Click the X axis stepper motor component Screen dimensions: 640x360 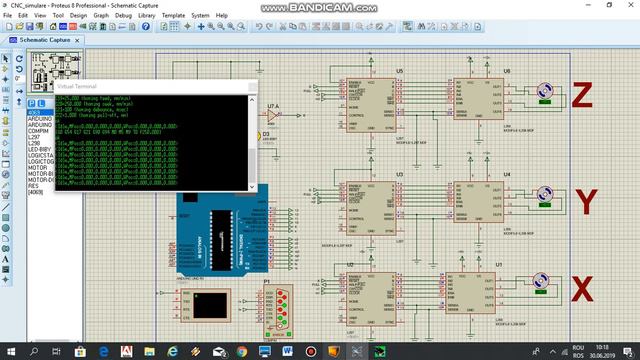540,282
